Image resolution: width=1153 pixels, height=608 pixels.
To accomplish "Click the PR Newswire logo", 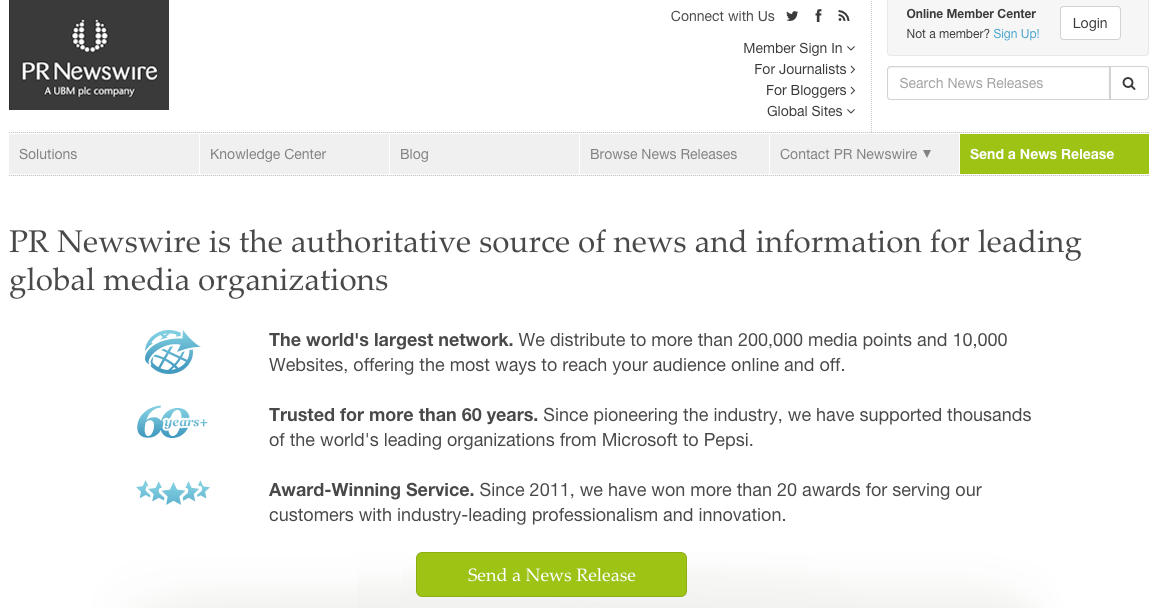I will pyautogui.click(x=89, y=55).
